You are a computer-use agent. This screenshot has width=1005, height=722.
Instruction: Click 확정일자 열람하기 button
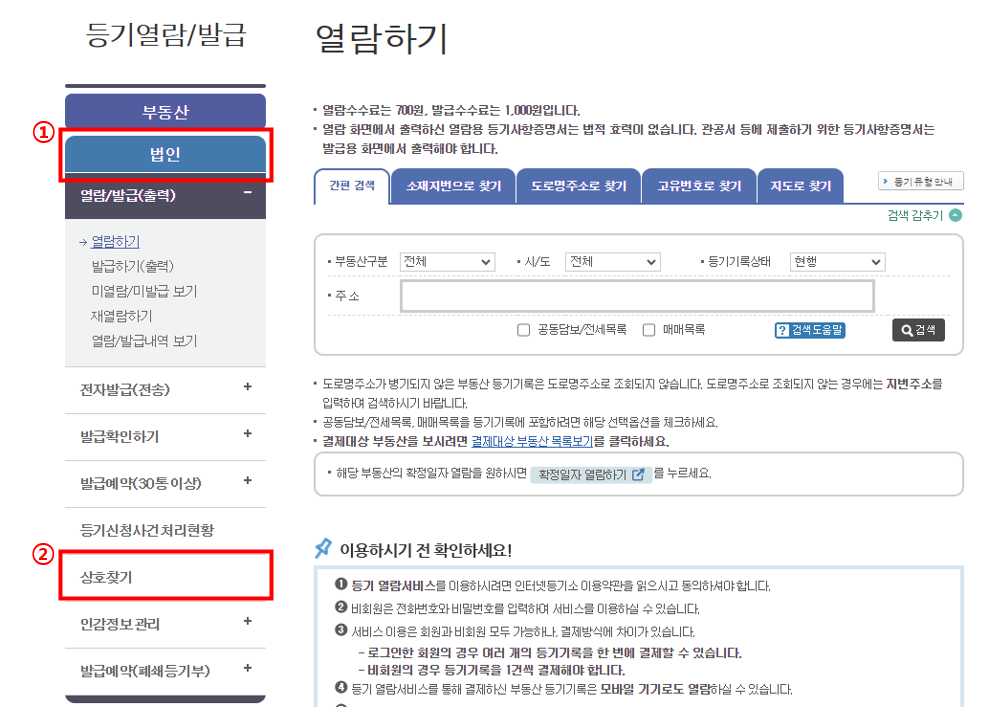591,474
